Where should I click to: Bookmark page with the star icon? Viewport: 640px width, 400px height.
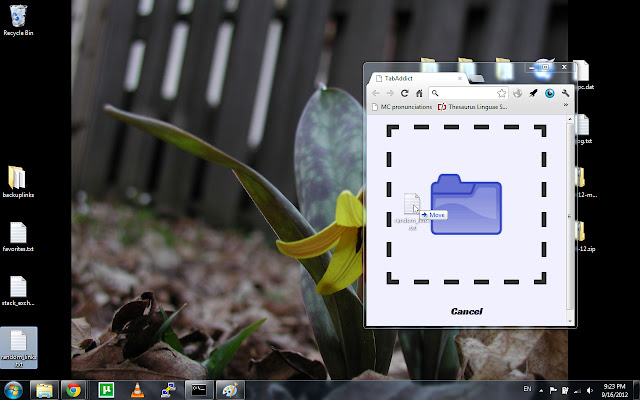coord(501,93)
